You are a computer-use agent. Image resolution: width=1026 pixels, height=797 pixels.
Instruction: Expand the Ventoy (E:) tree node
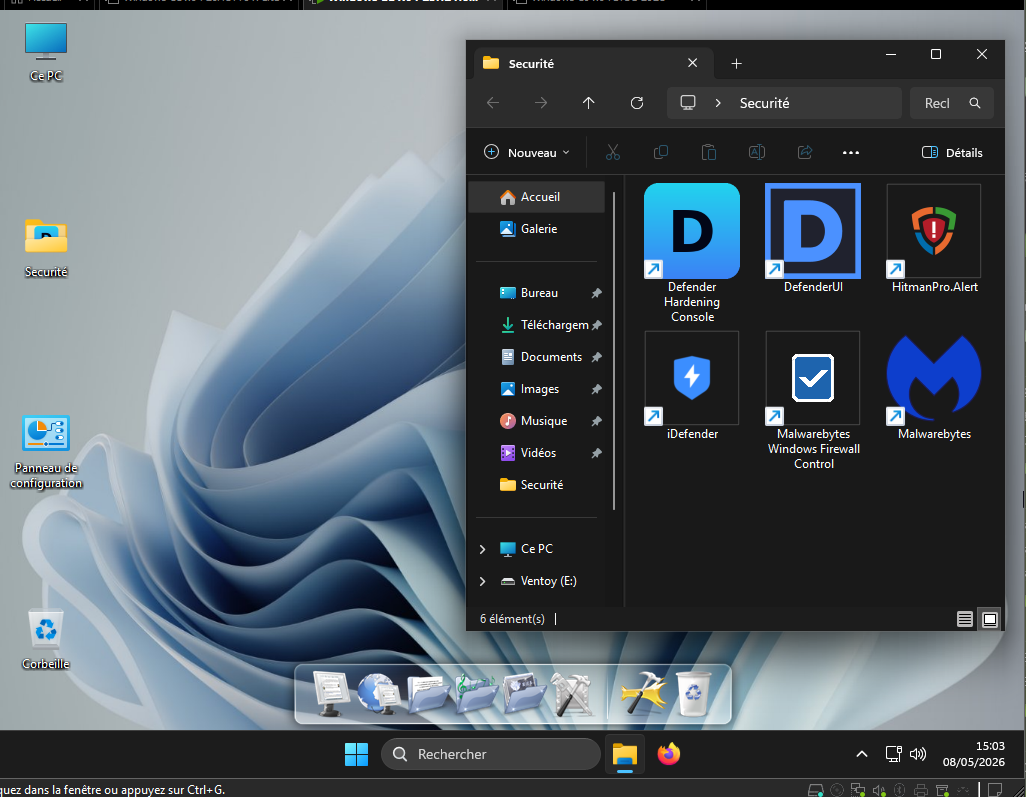click(482, 581)
